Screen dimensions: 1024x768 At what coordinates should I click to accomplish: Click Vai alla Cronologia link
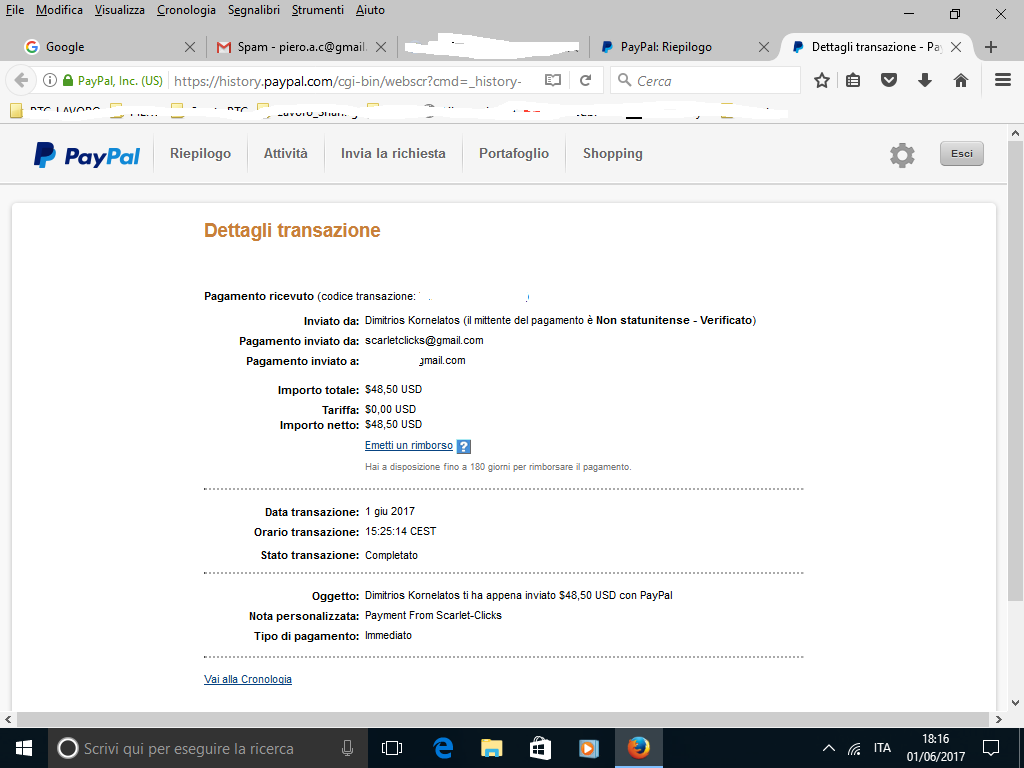click(x=248, y=679)
